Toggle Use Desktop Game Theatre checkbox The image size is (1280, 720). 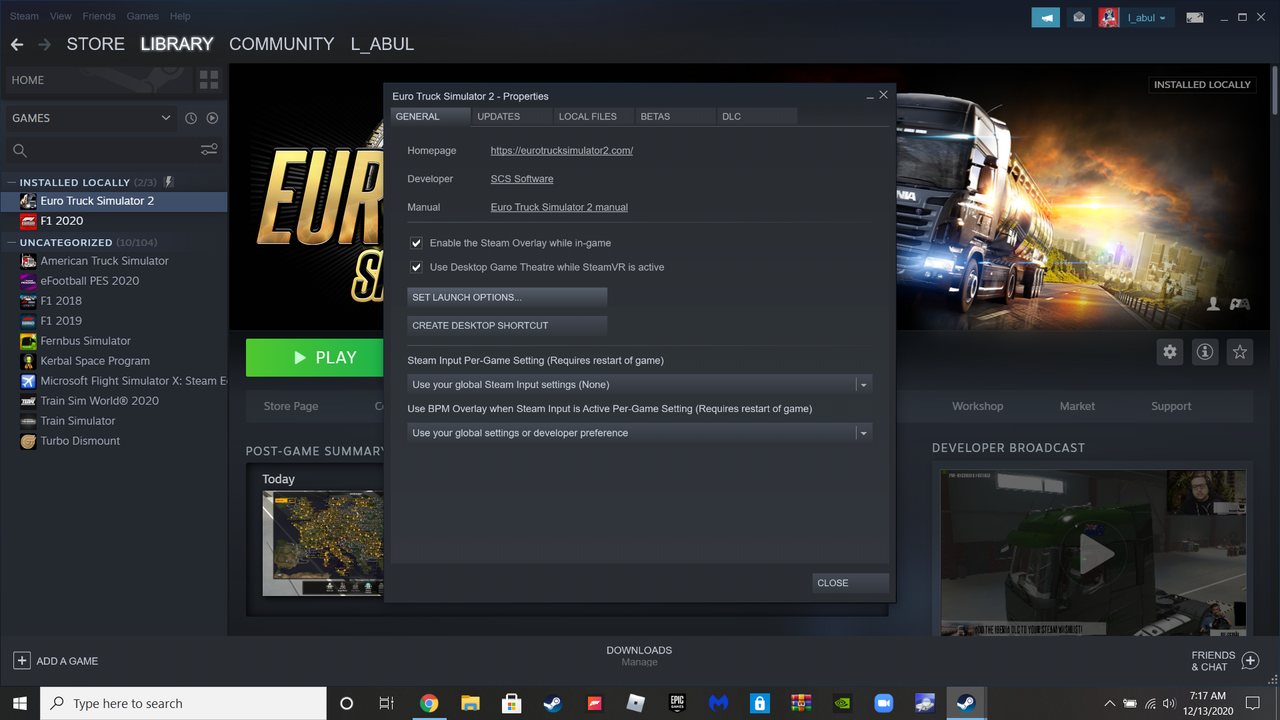416,267
